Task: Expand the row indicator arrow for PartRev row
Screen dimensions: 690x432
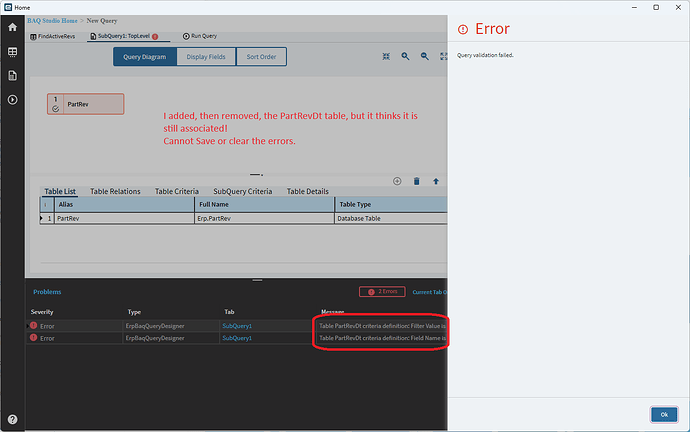Action: click(41, 218)
